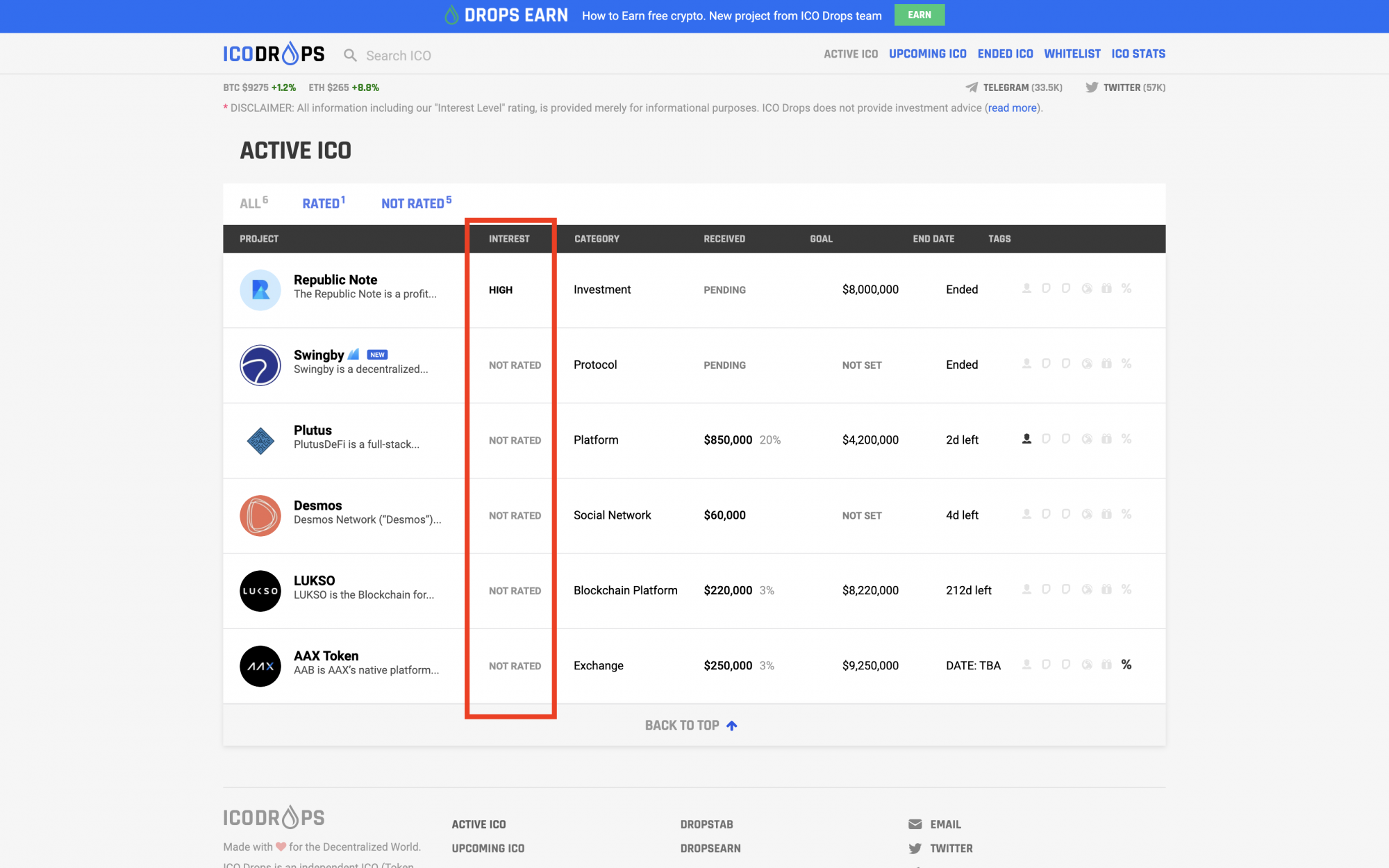The width and height of the screenshot is (1389, 868).
Task: Click the Plutus diamond logo
Action: click(260, 440)
